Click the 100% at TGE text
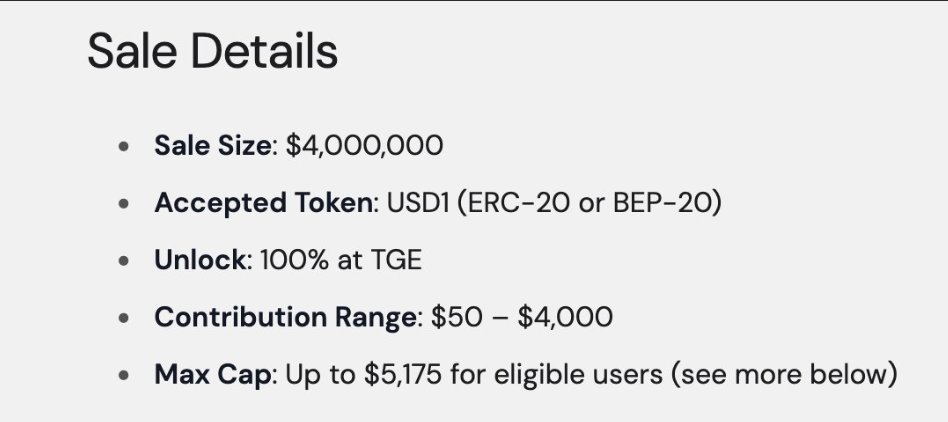The image size is (948, 422). tap(341, 260)
